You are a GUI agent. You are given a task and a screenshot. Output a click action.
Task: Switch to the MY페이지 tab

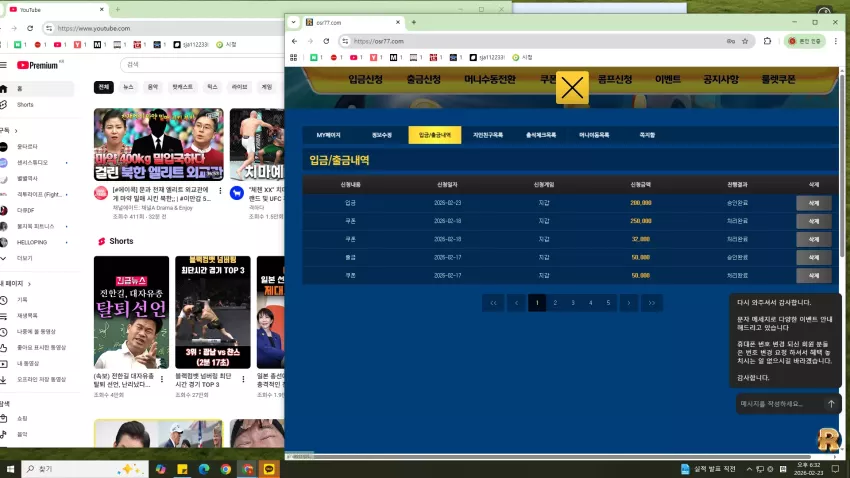point(328,135)
